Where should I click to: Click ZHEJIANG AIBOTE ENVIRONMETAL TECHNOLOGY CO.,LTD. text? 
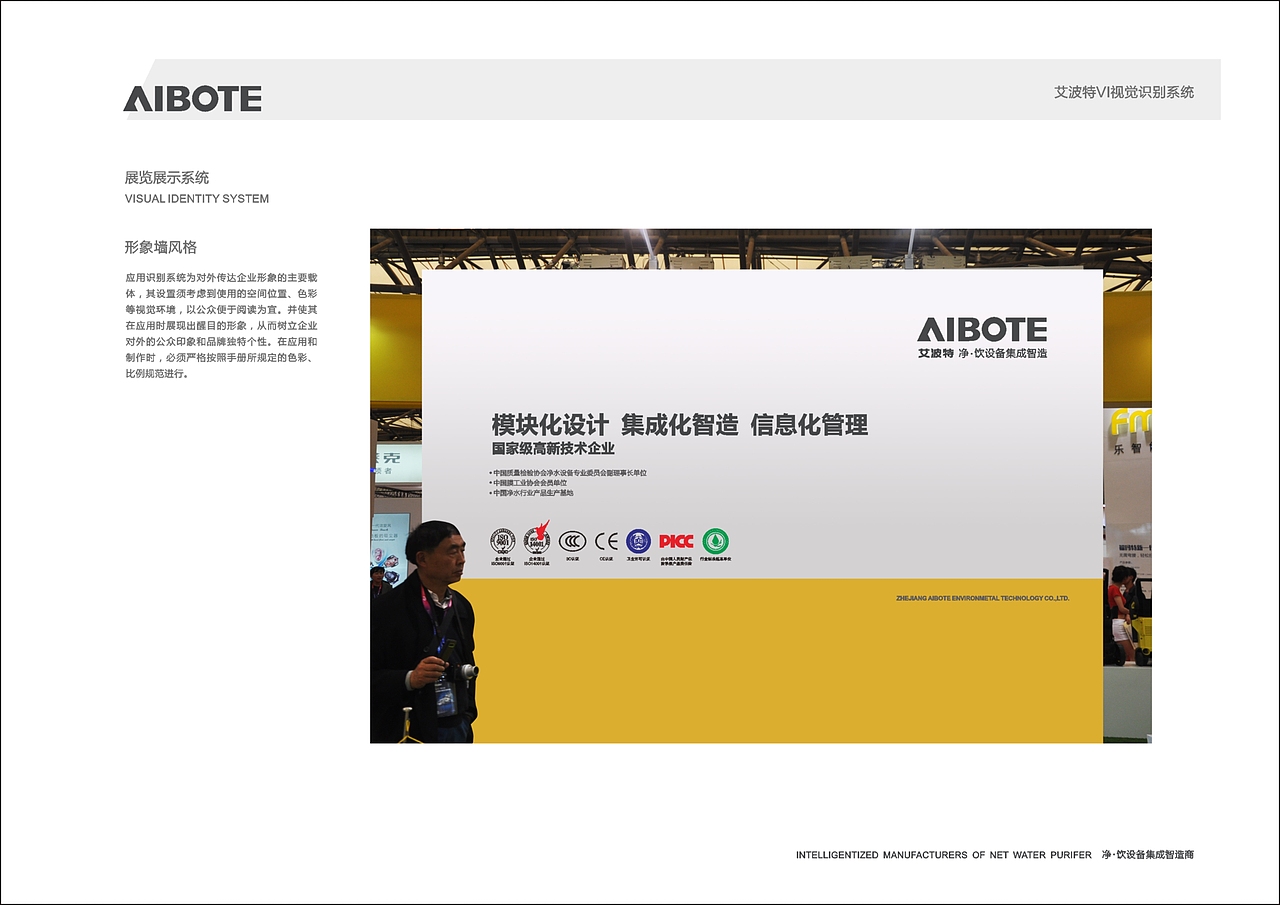(x=983, y=598)
